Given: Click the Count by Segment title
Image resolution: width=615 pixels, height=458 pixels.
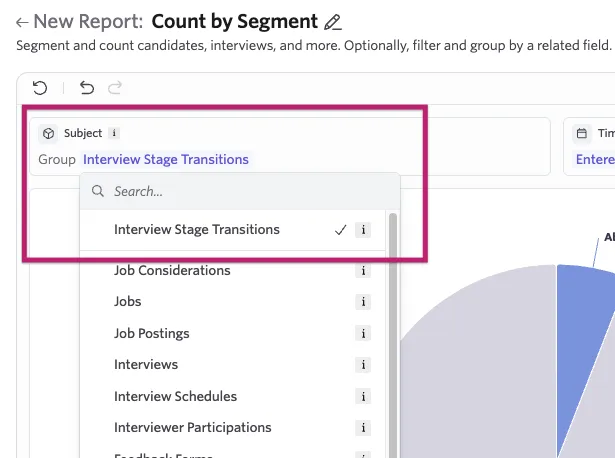Looking at the screenshot, I should pos(235,22).
